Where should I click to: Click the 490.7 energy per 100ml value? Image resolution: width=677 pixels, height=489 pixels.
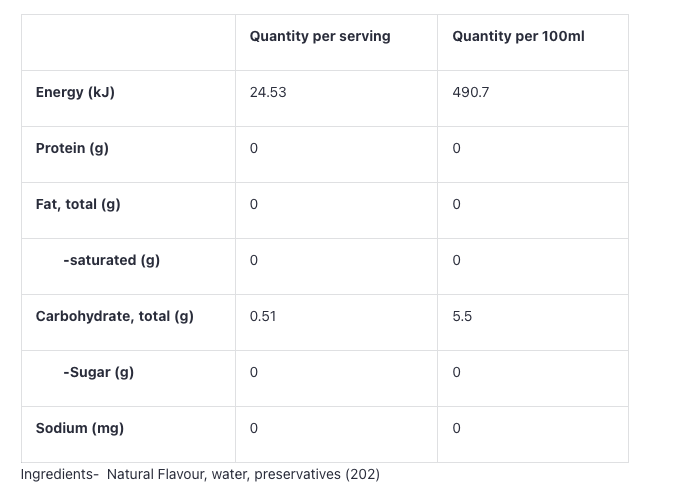tap(471, 92)
